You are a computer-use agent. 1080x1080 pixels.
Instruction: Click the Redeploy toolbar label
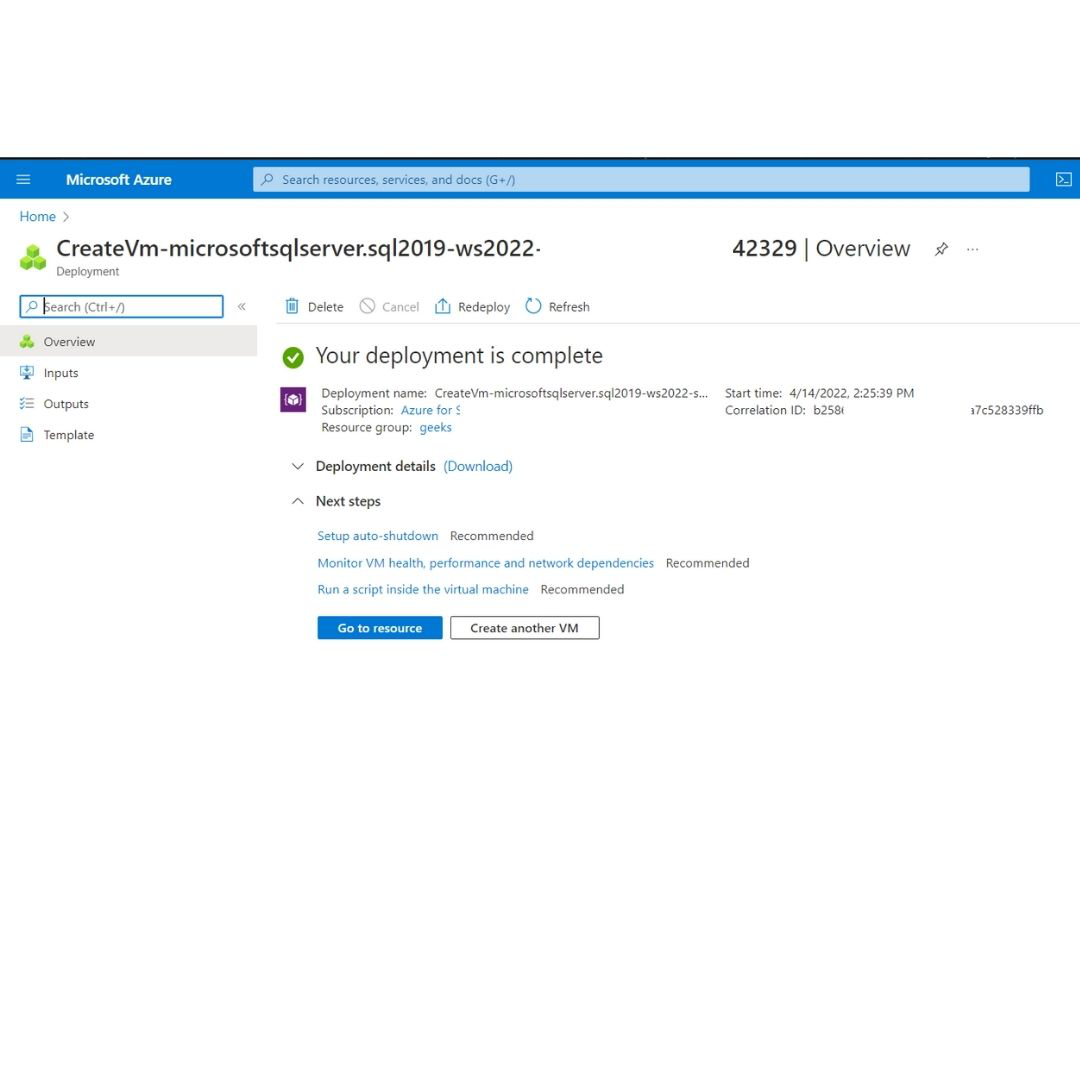click(x=484, y=307)
